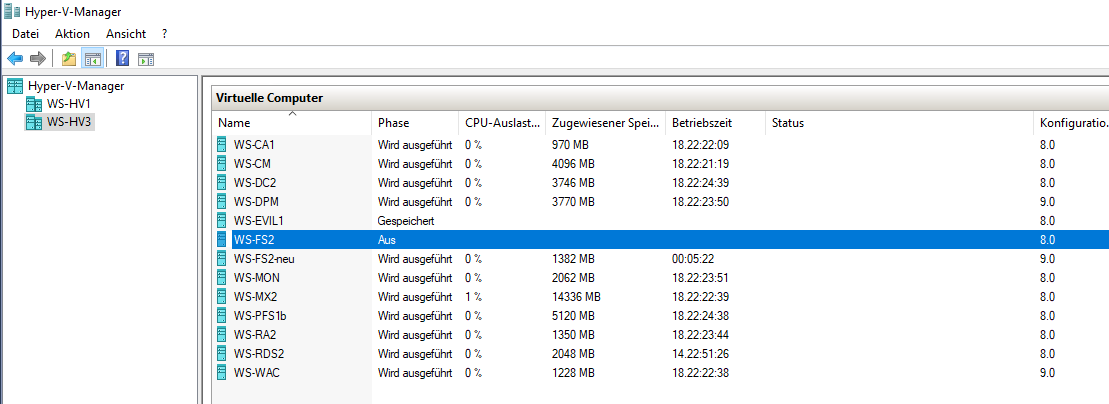Click the WS-HV3 server icon in tree

34,123
